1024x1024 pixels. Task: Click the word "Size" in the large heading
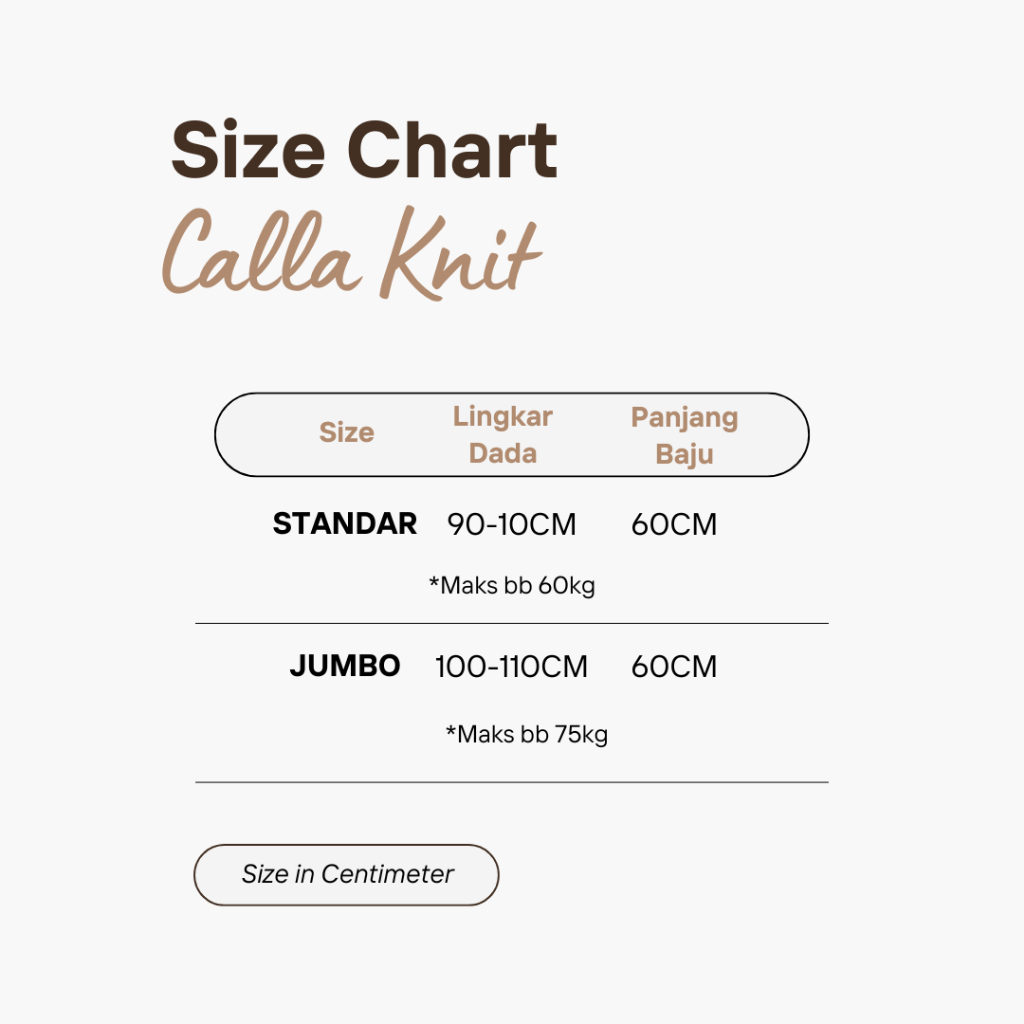pos(248,152)
